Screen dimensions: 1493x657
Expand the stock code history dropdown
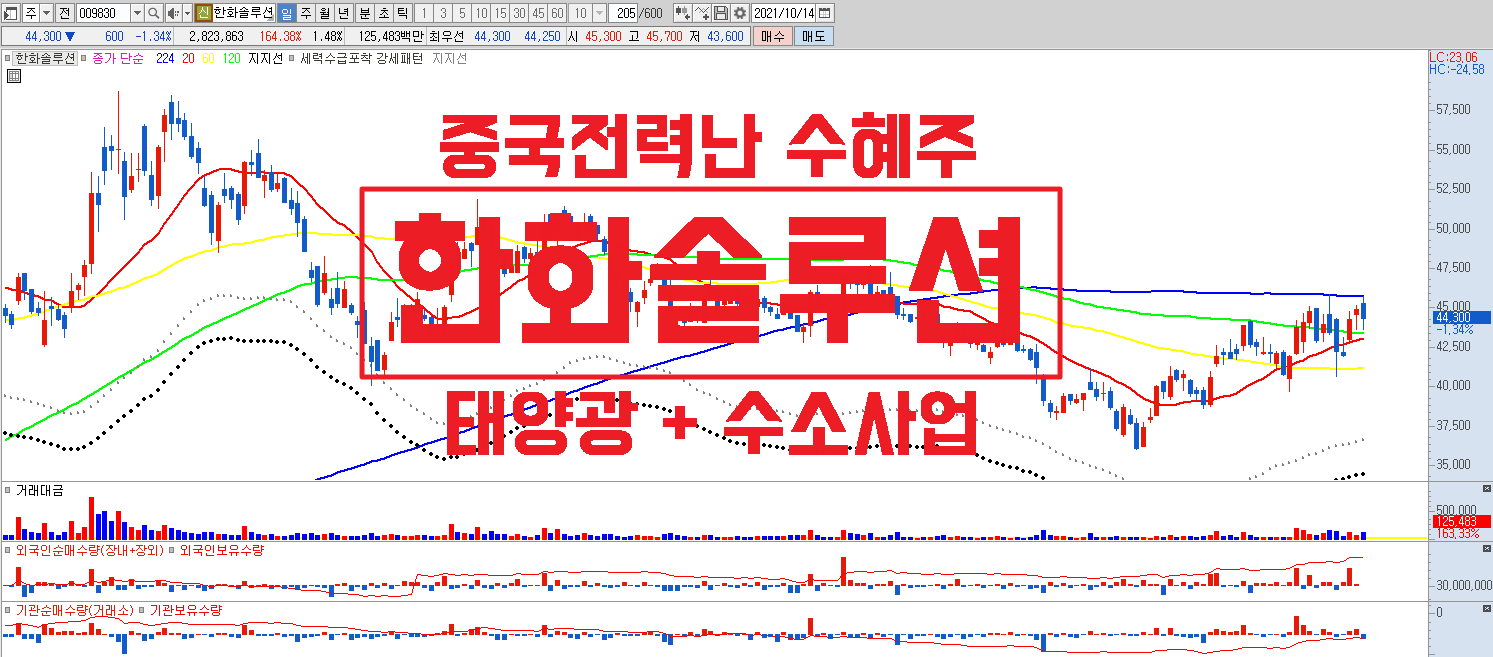pos(137,13)
